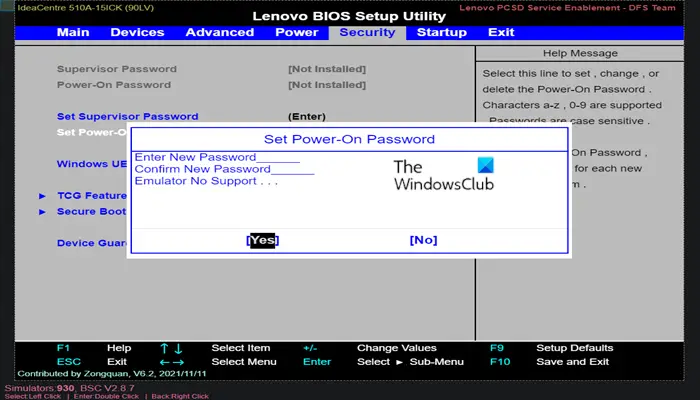Image resolution: width=700 pixels, height=400 pixels.
Task: Click the Help Message header
Action: point(580,53)
